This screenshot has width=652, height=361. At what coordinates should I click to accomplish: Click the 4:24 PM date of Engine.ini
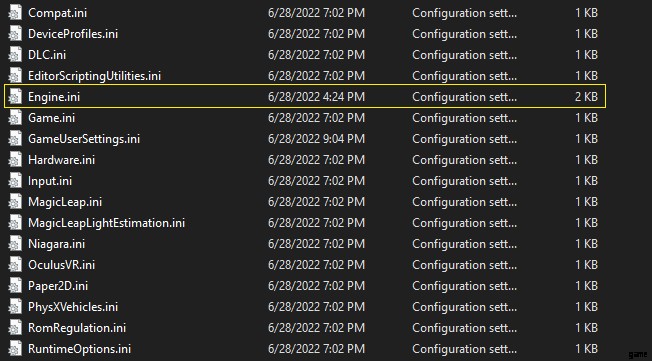(x=316, y=97)
